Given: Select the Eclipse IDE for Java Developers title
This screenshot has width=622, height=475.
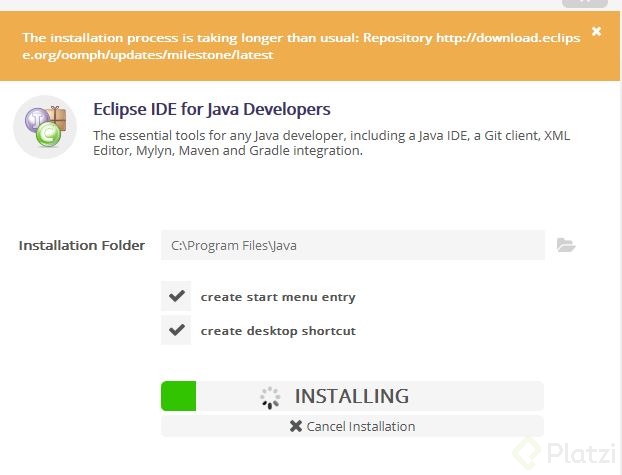Looking at the screenshot, I should [211, 109].
